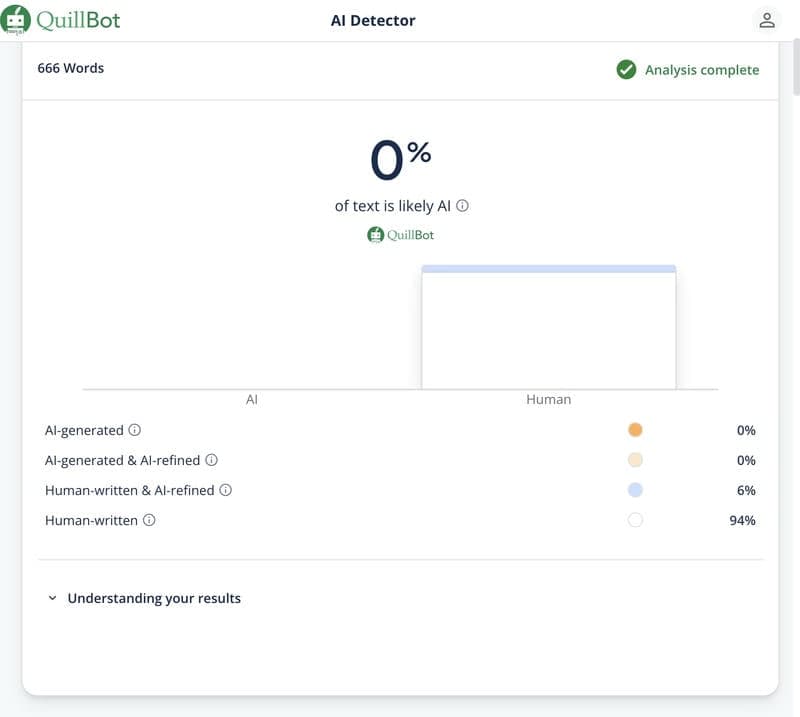Click the AI label under the chart
800x717 pixels.
click(252, 399)
